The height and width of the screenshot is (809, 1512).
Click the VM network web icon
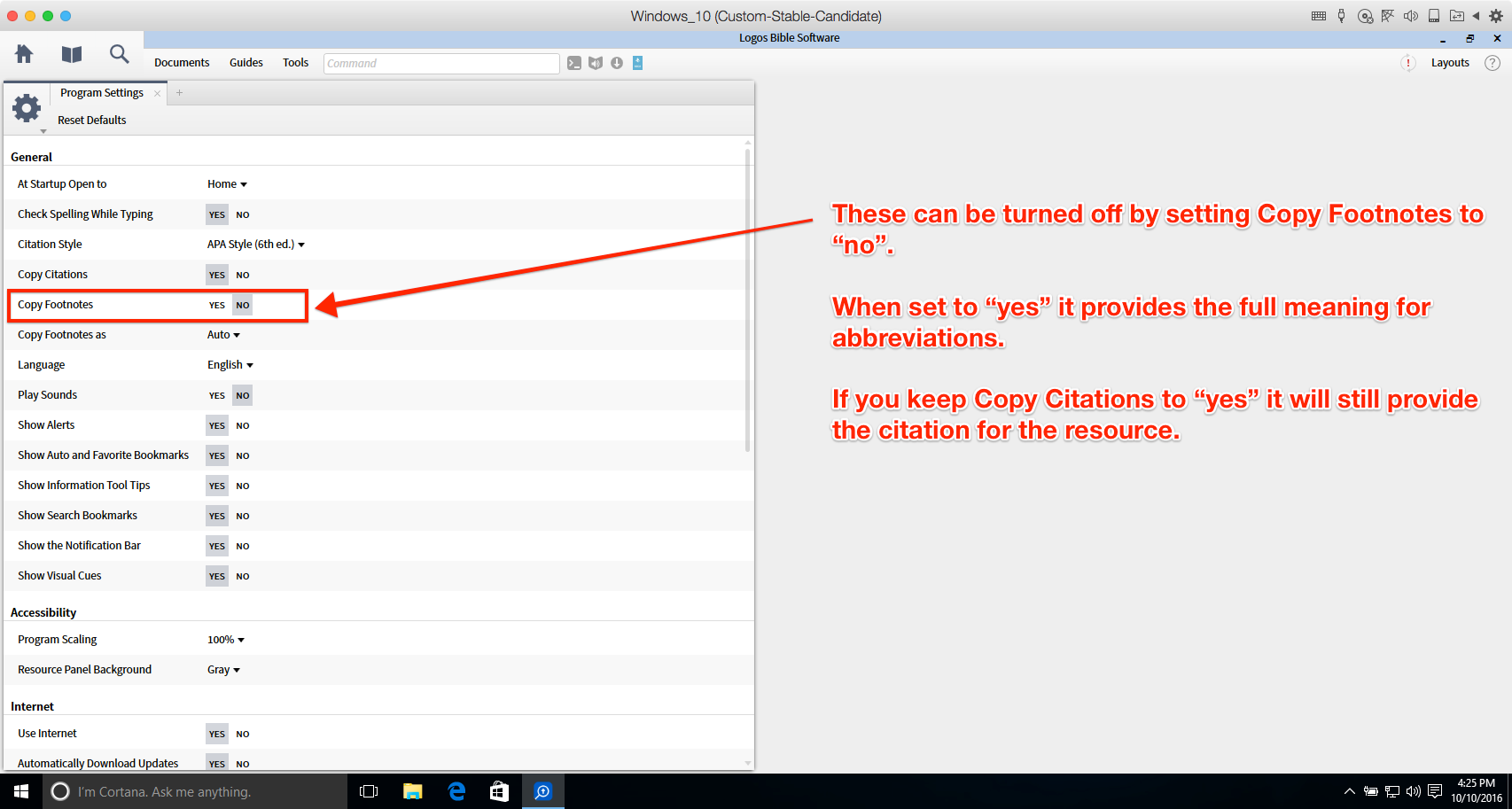pyautogui.click(x=1388, y=16)
